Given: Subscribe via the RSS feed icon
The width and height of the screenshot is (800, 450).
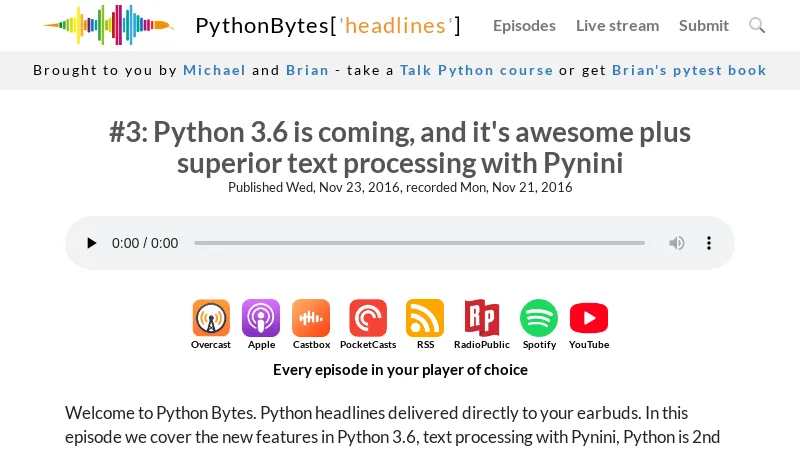Looking at the screenshot, I should coord(425,319).
